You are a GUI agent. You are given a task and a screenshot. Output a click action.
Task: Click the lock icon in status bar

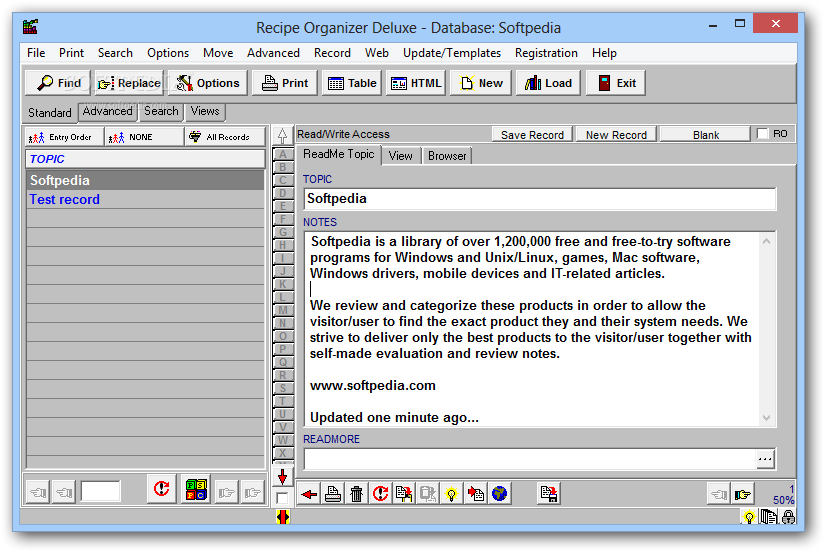point(788,517)
